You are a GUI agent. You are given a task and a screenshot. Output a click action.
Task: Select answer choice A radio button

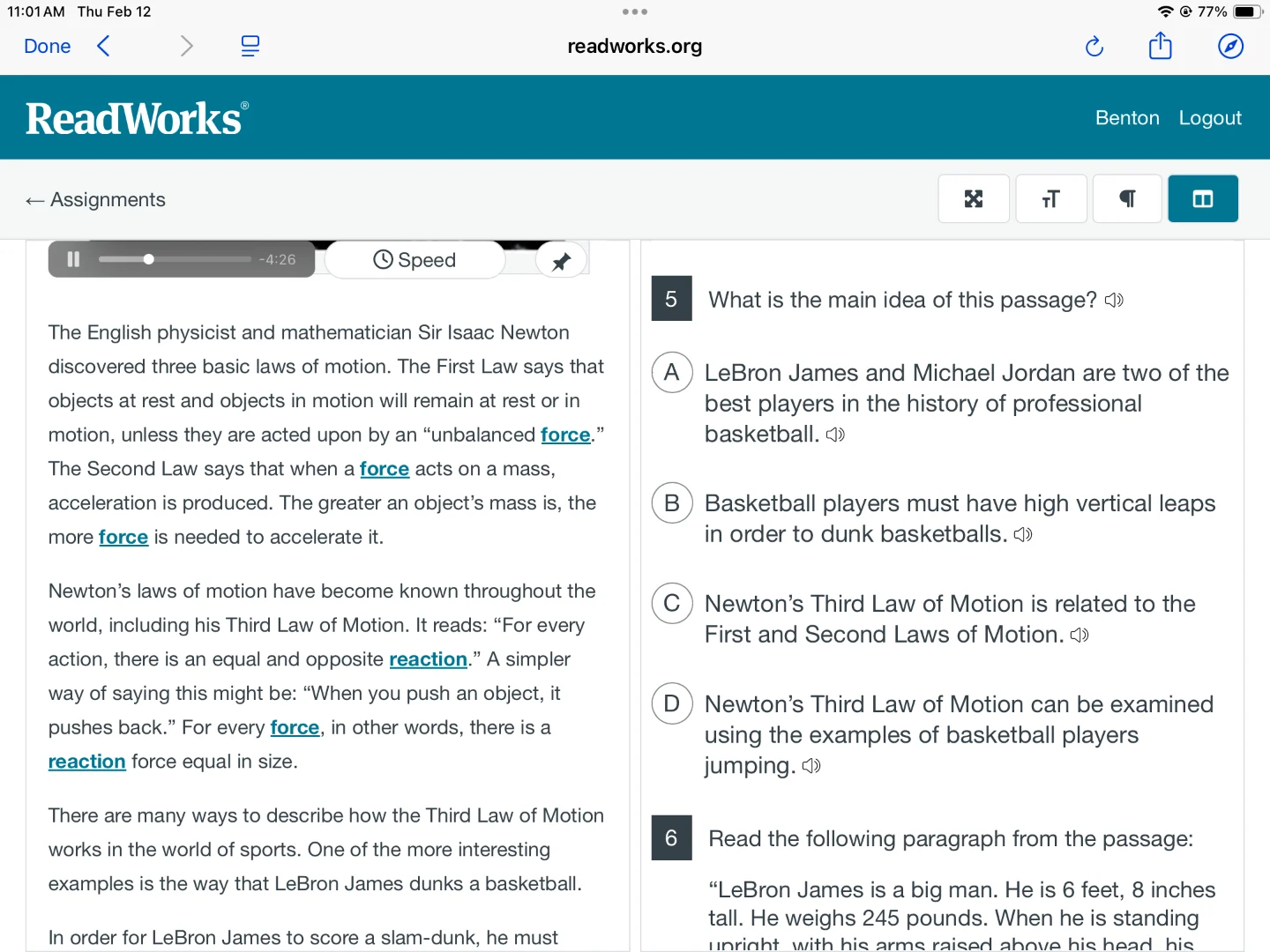tap(671, 373)
